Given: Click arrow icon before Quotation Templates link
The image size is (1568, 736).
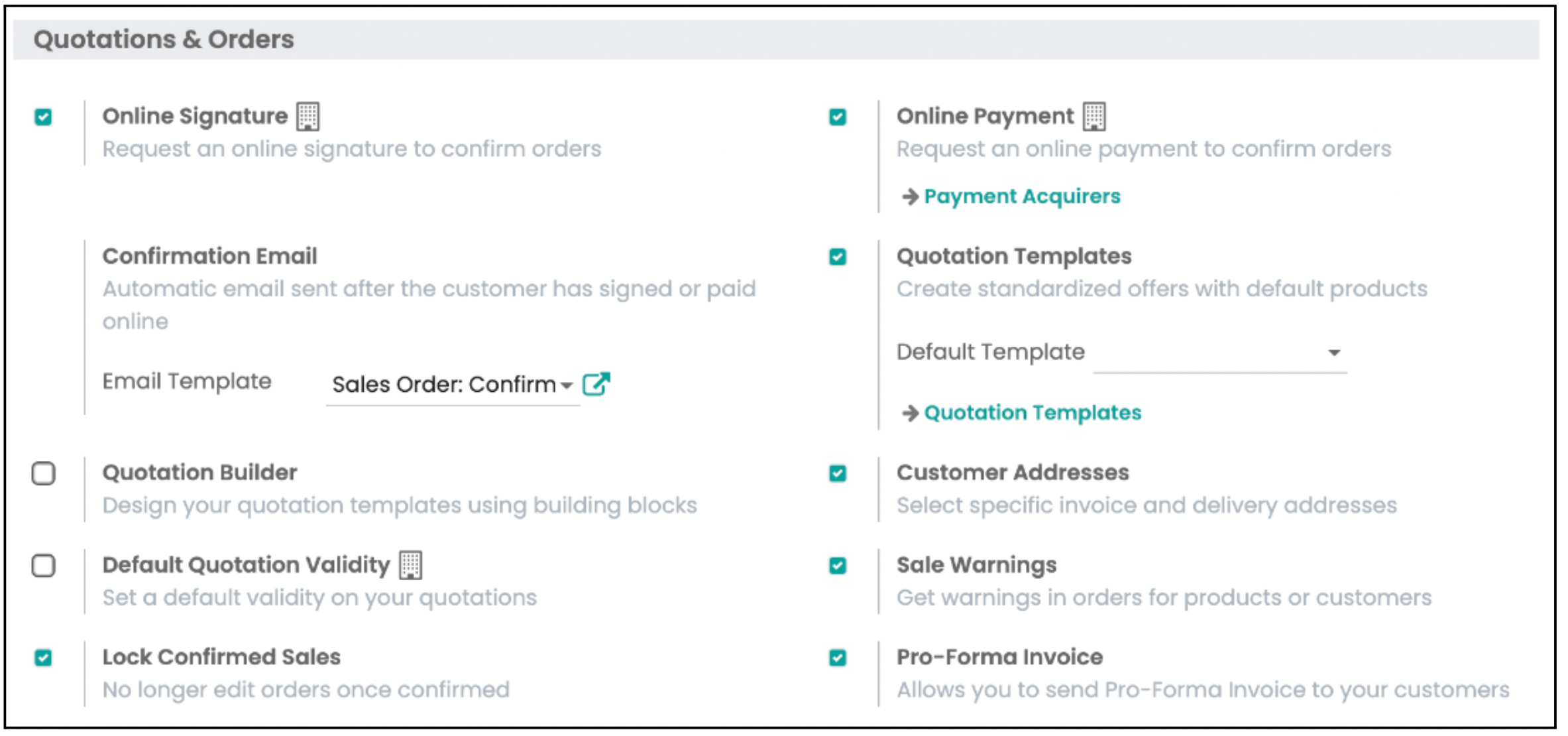Looking at the screenshot, I should pos(910,413).
